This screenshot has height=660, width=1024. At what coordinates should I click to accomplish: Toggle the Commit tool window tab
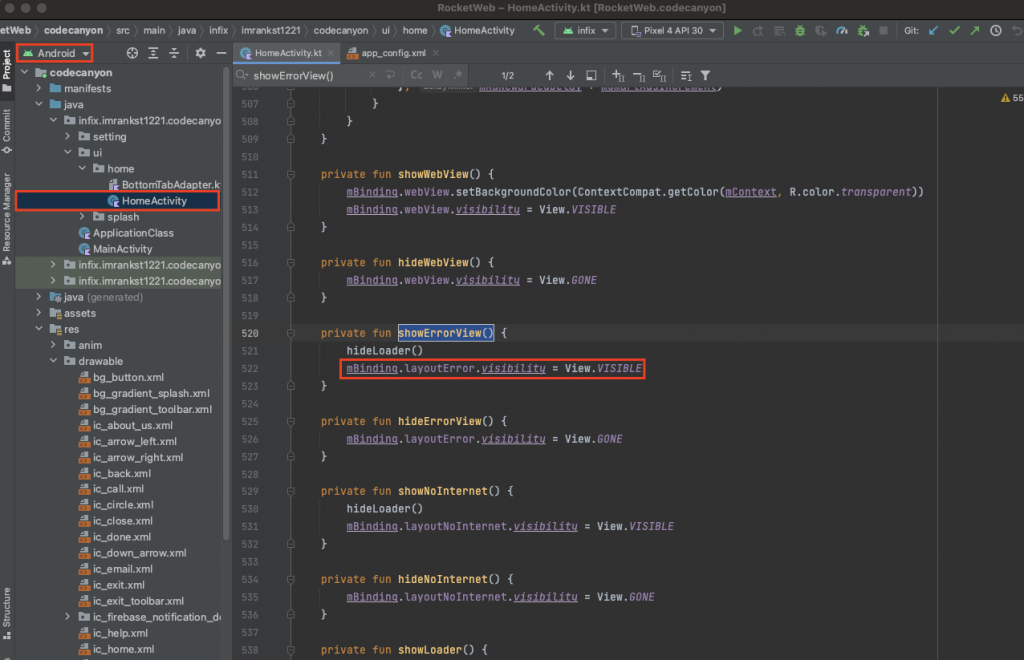[x=7, y=131]
